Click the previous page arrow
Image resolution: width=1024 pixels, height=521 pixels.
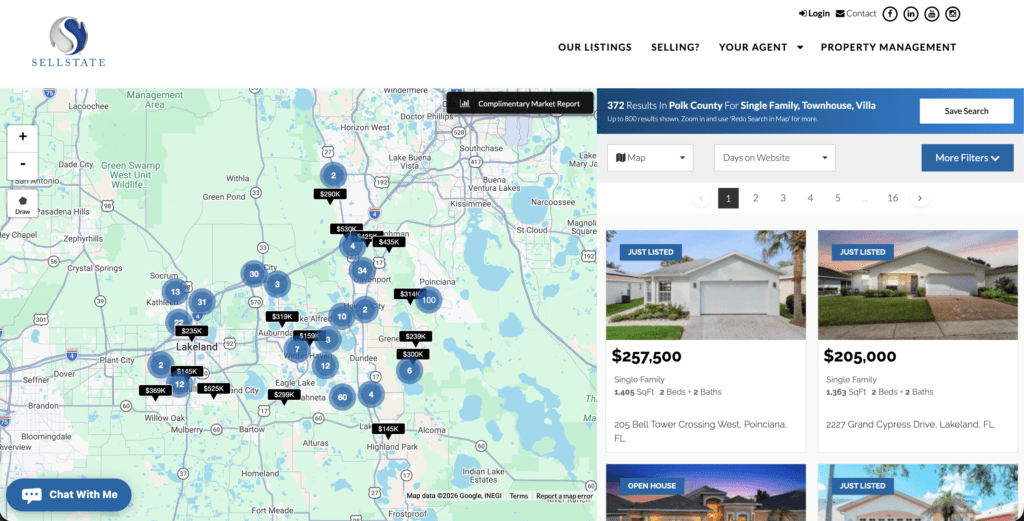pos(701,198)
